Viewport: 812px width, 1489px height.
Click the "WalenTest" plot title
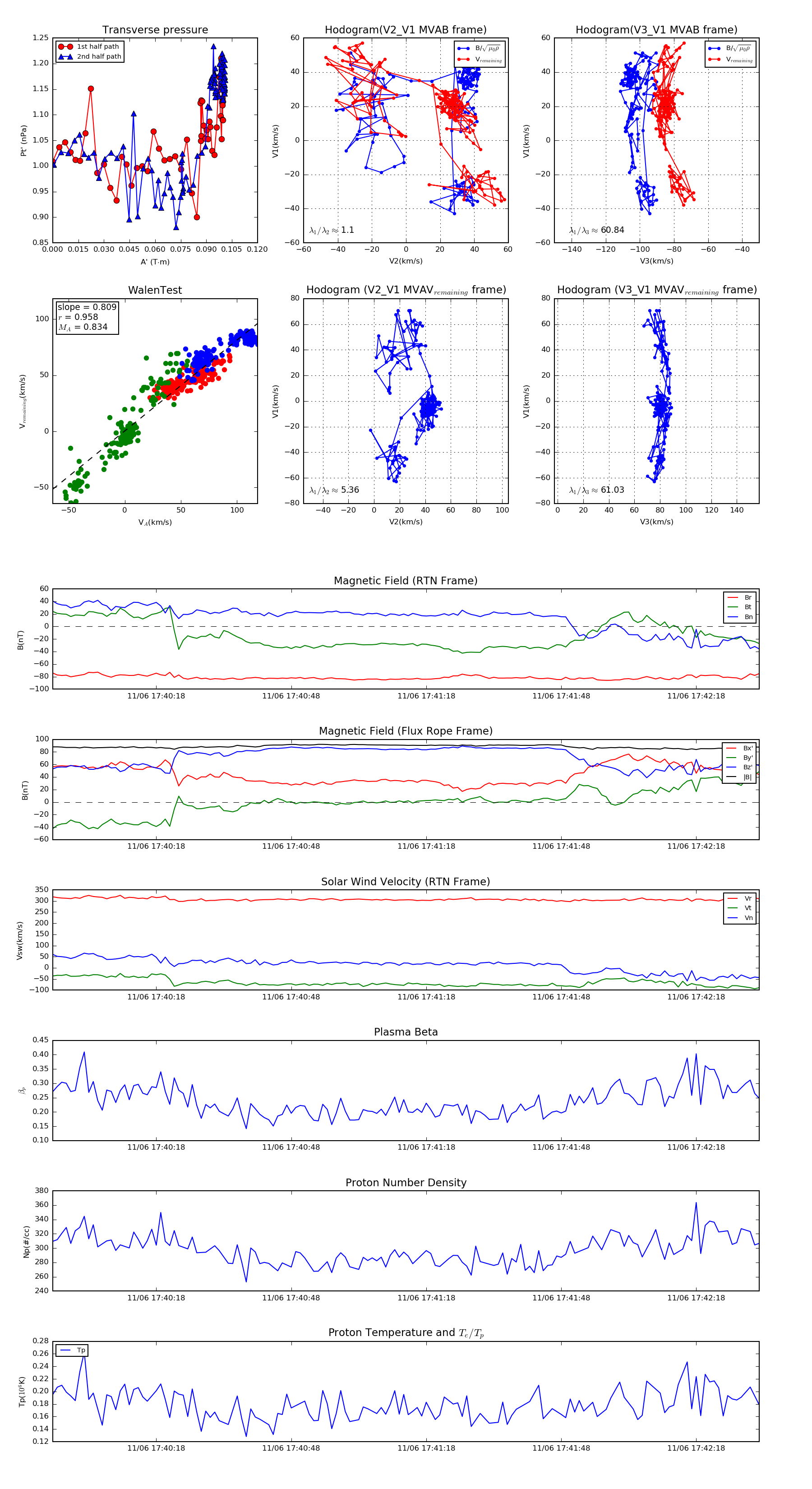click(155, 290)
